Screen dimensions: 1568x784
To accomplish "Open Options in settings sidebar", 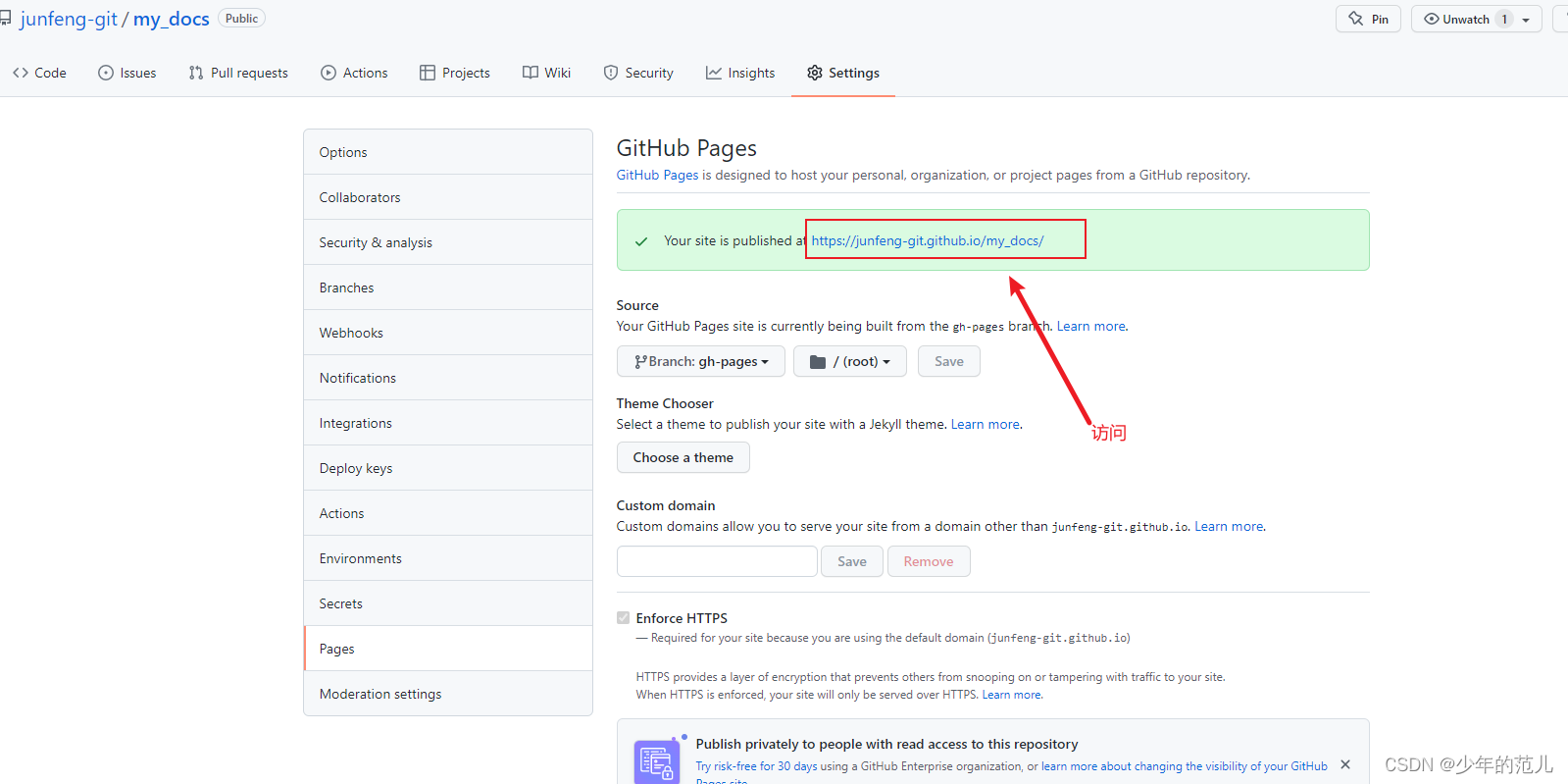I will pyautogui.click(x=448, y=152).
